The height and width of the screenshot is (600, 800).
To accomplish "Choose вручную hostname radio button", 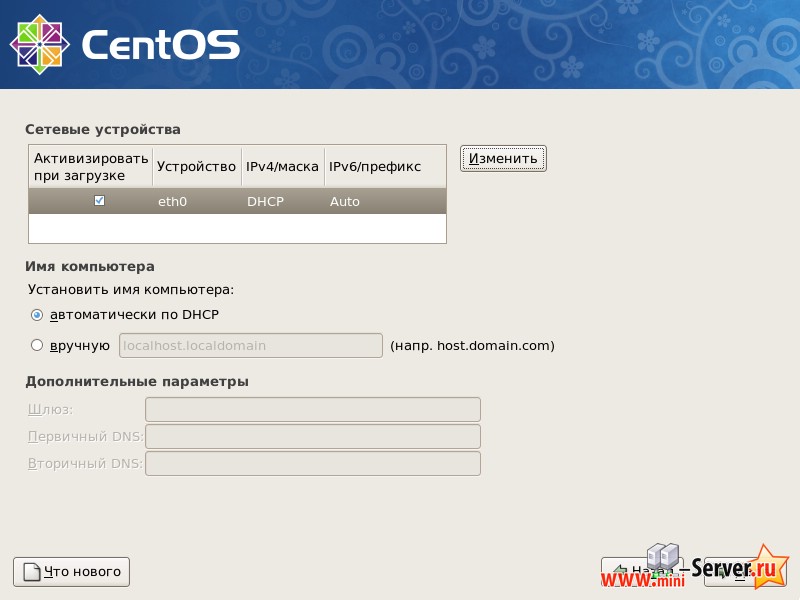I will (x=37, y=345).
